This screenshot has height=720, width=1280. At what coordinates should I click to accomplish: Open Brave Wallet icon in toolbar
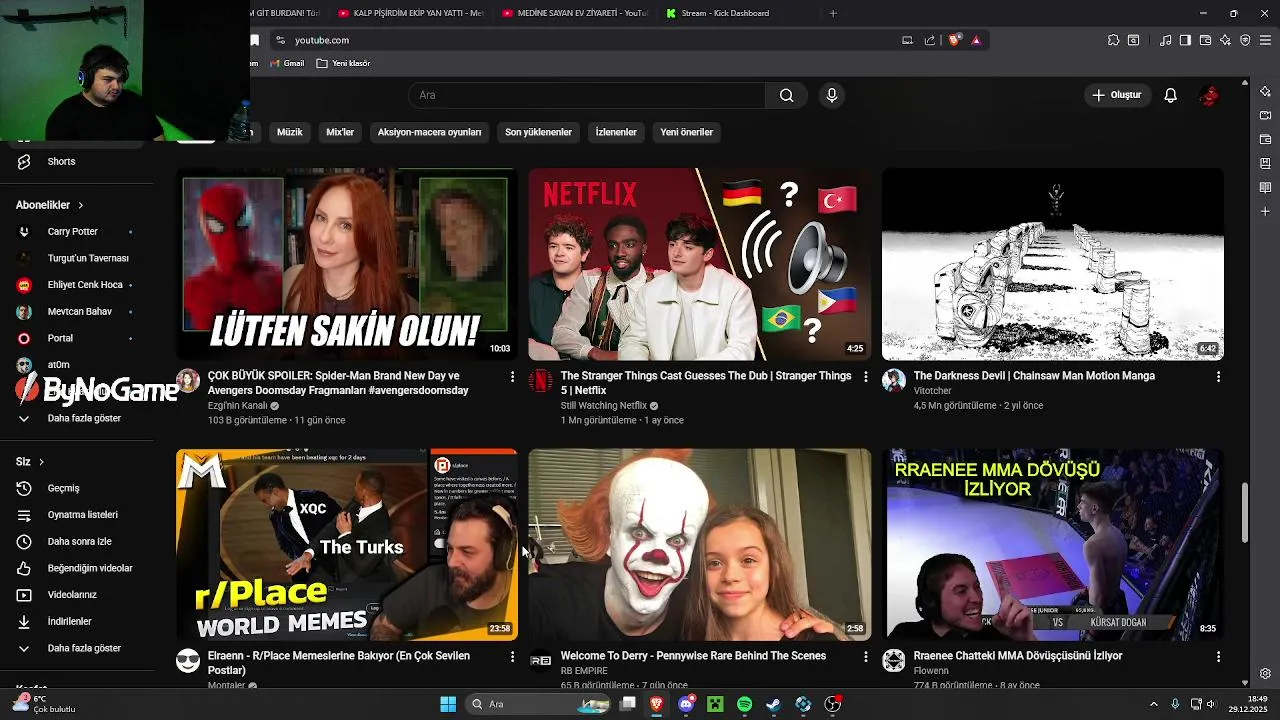(x=1205, y=40)
